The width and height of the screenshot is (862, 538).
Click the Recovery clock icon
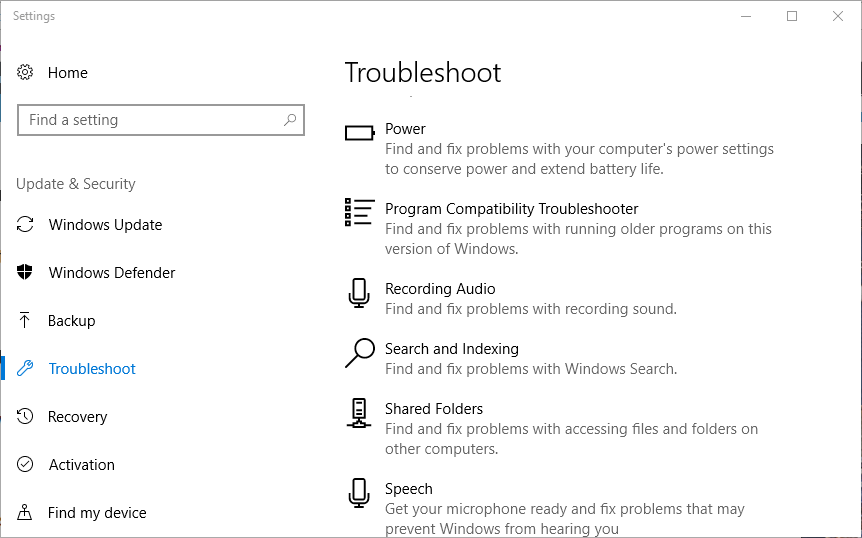pyautogui.click(x=25, y=416)
